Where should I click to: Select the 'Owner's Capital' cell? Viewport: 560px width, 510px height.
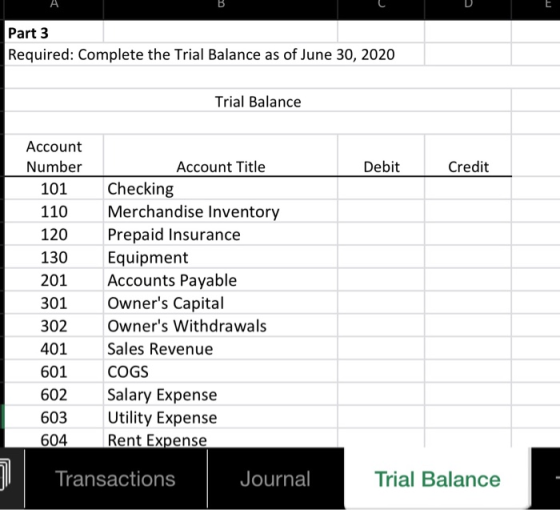(220, 303)
